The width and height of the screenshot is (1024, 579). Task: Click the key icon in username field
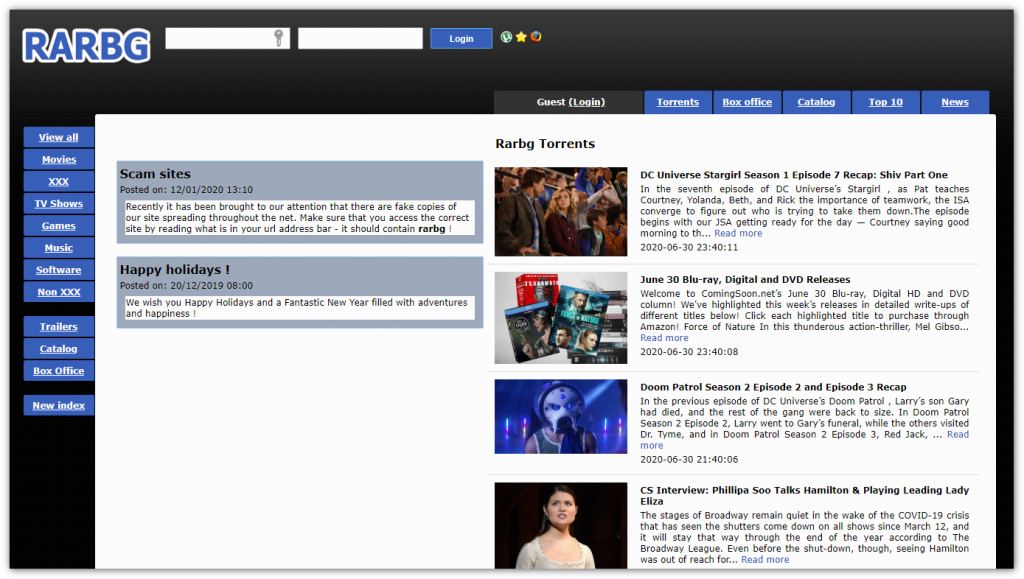279,38
